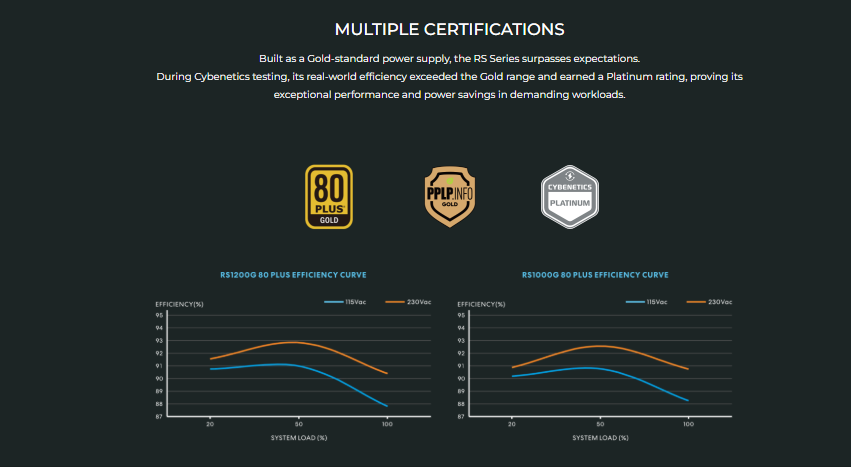Image resolution: width=851 pixels, height=467 pixels.
Task: Click the paragraph text mentioning Cybenetics testing
Action: (x=449, y=77)
